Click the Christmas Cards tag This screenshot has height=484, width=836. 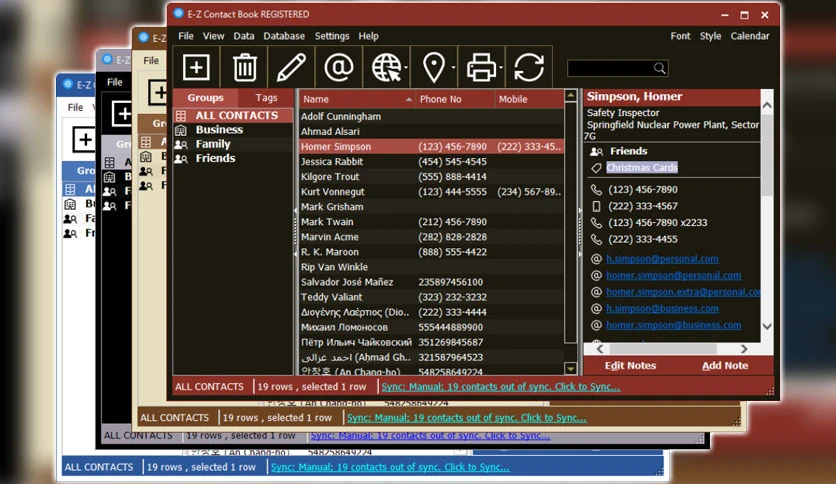click(x=641, y=167)
